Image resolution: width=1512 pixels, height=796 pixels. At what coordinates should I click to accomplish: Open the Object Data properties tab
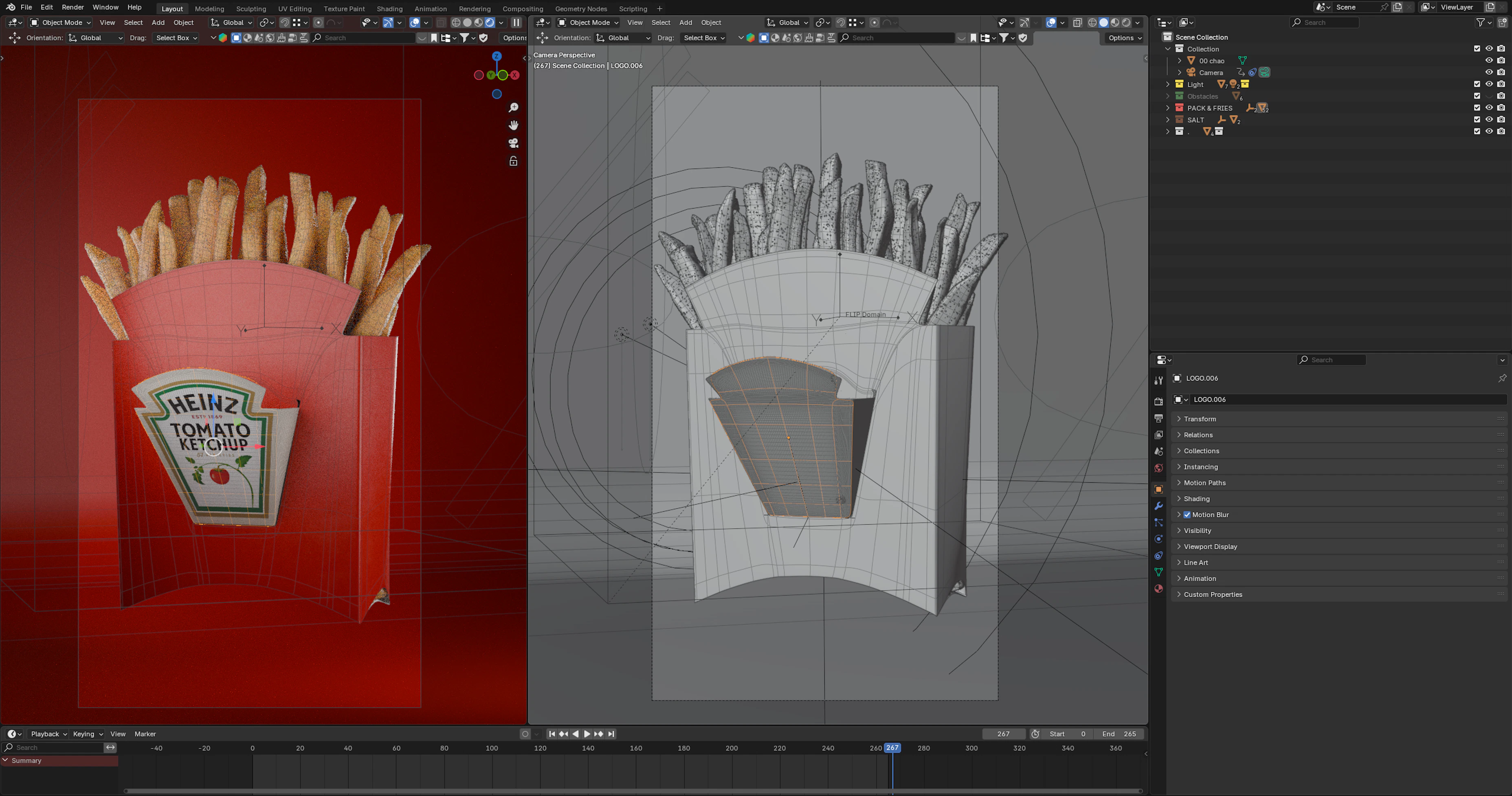pyautogui.click(x=1158, y=572)
